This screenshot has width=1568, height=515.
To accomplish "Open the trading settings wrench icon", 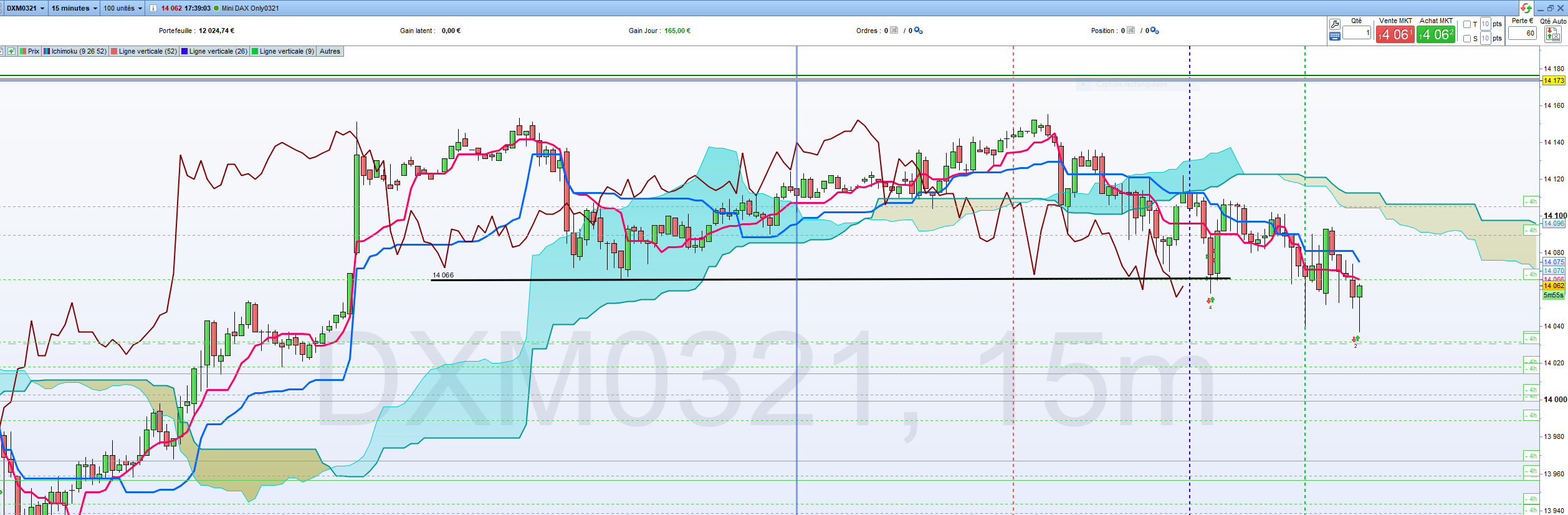I will click(1334, 24).
